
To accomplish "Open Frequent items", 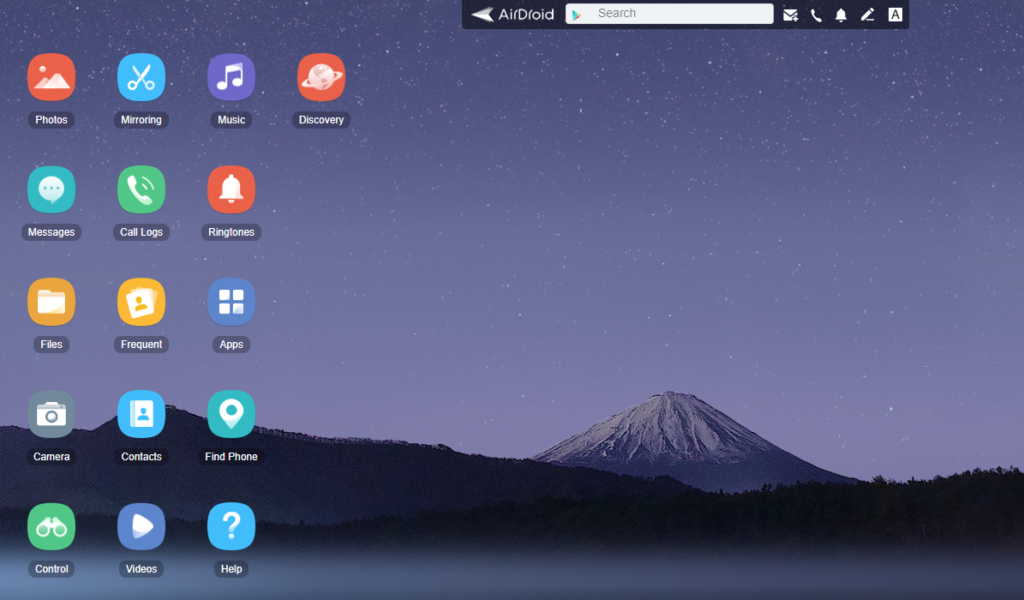I will click(x=141, y=301).
